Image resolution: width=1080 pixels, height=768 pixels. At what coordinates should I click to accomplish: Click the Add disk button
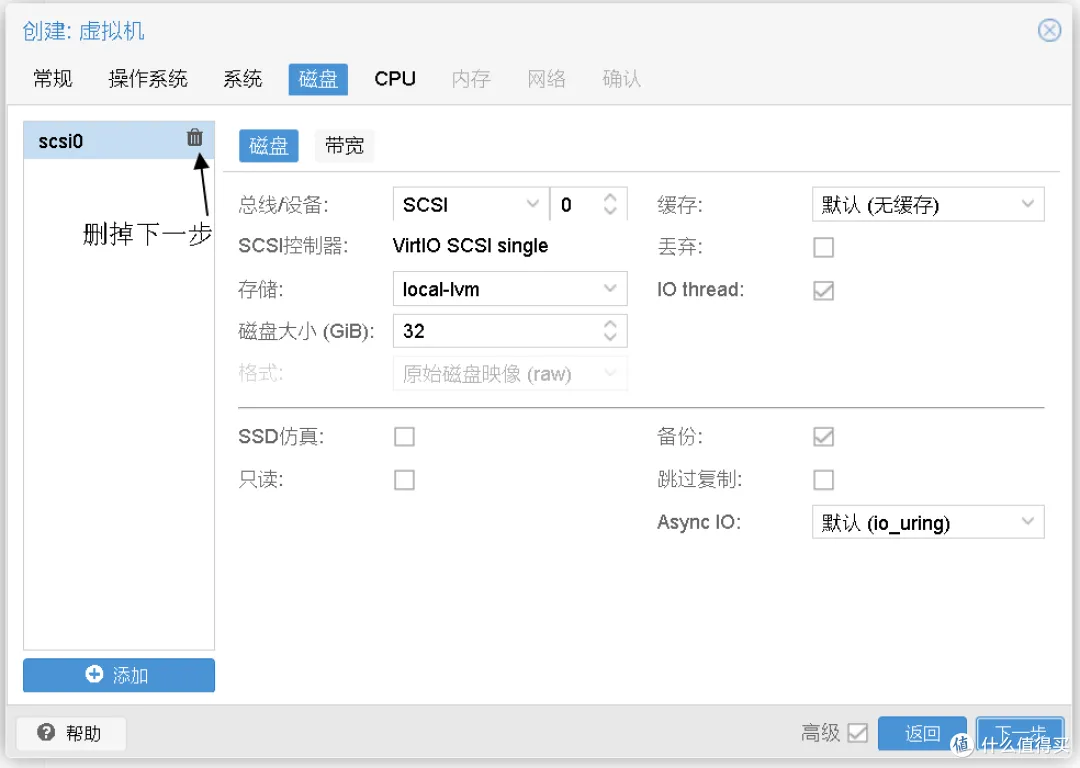(119, 675)
